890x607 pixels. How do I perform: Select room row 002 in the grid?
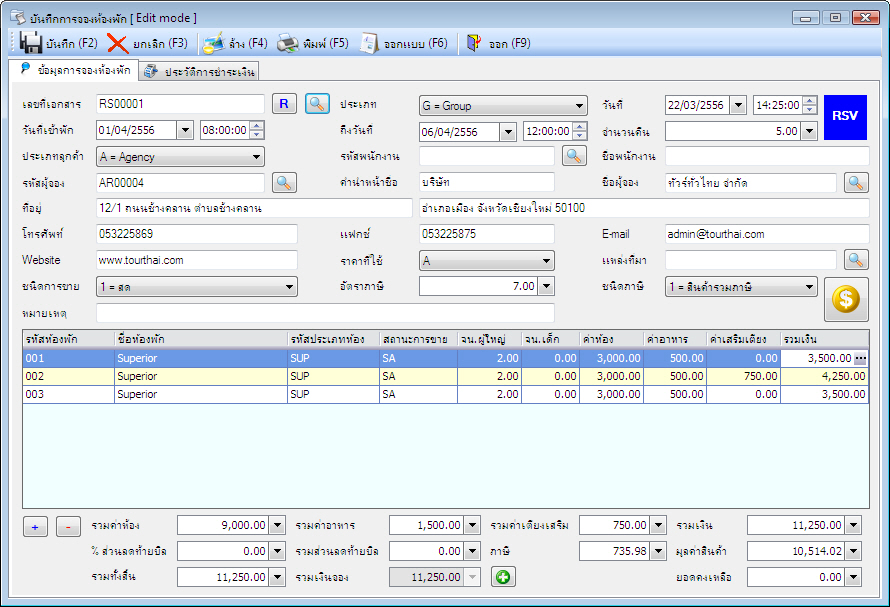[x=446, y=376]
